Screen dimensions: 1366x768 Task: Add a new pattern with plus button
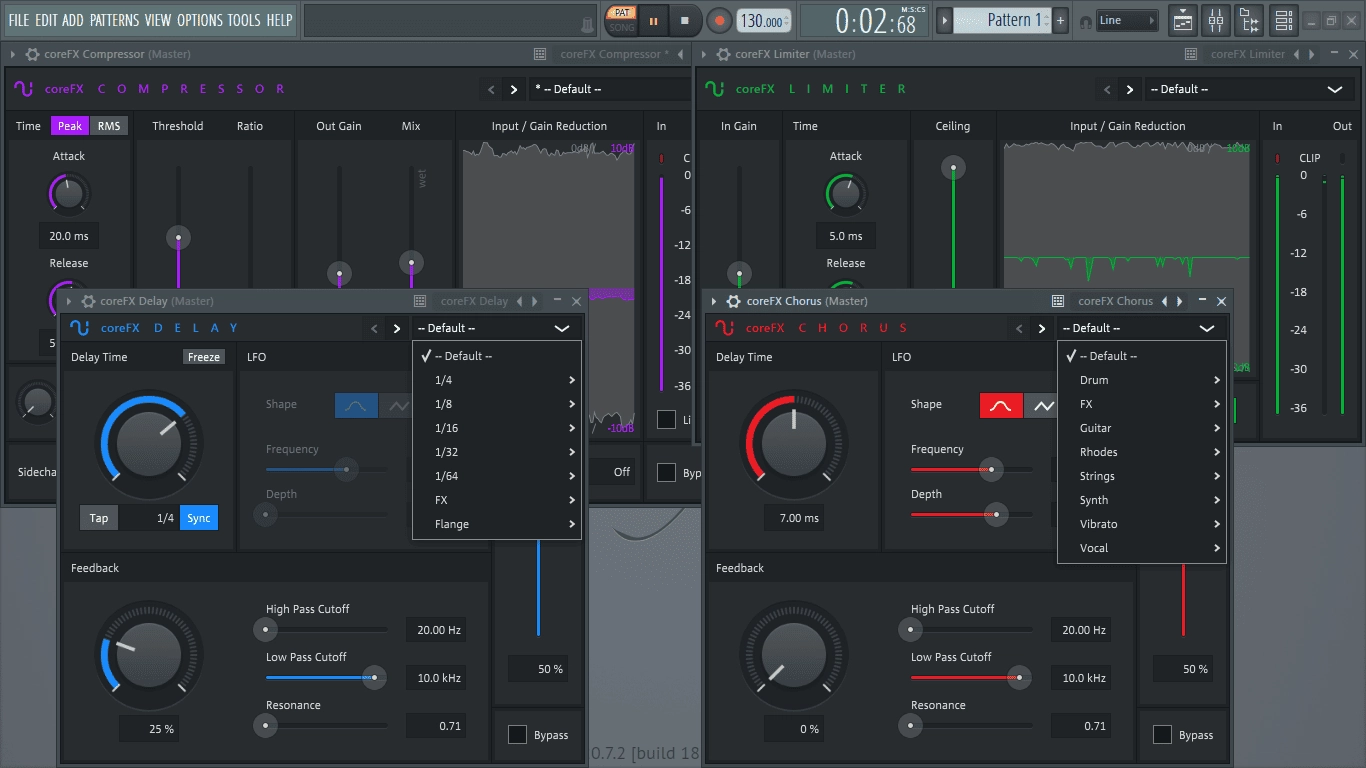click(x=1061, y=20)
